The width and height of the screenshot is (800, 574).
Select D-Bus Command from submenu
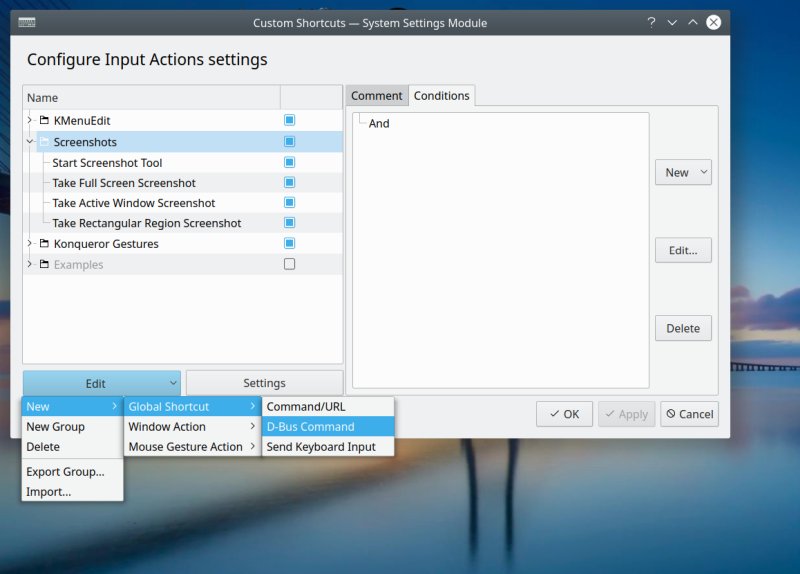click(x=310, y=427)
